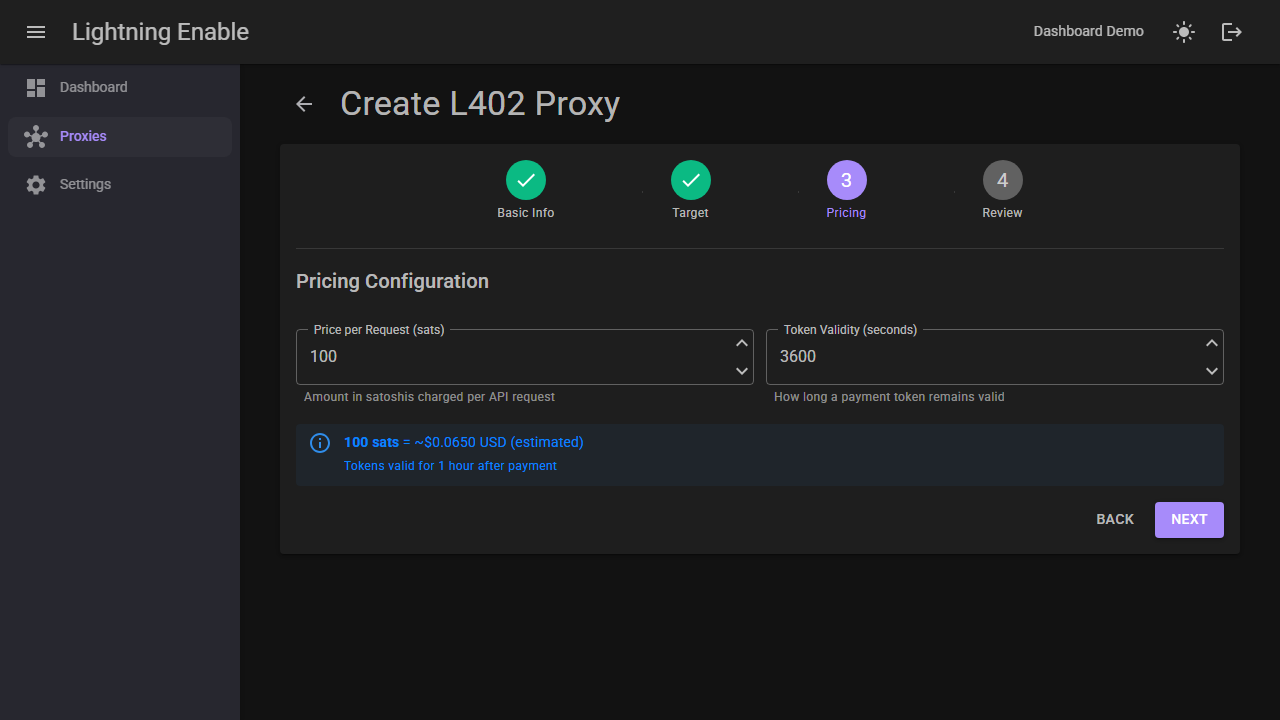The width and height of the screenshot is (1280, 720).
Task: Decrease Token Validity using its down chevron
Action: point(1212,371)
